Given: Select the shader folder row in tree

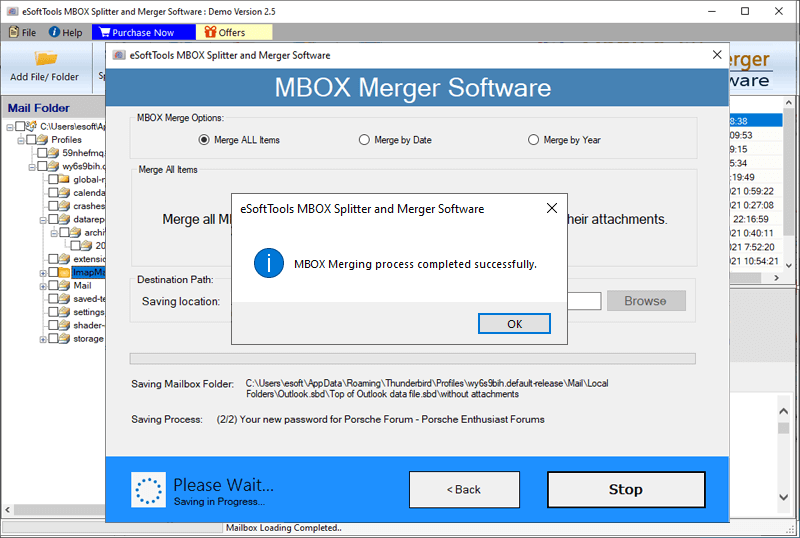Looking at the screenshot, I should [x=89, y=326].
